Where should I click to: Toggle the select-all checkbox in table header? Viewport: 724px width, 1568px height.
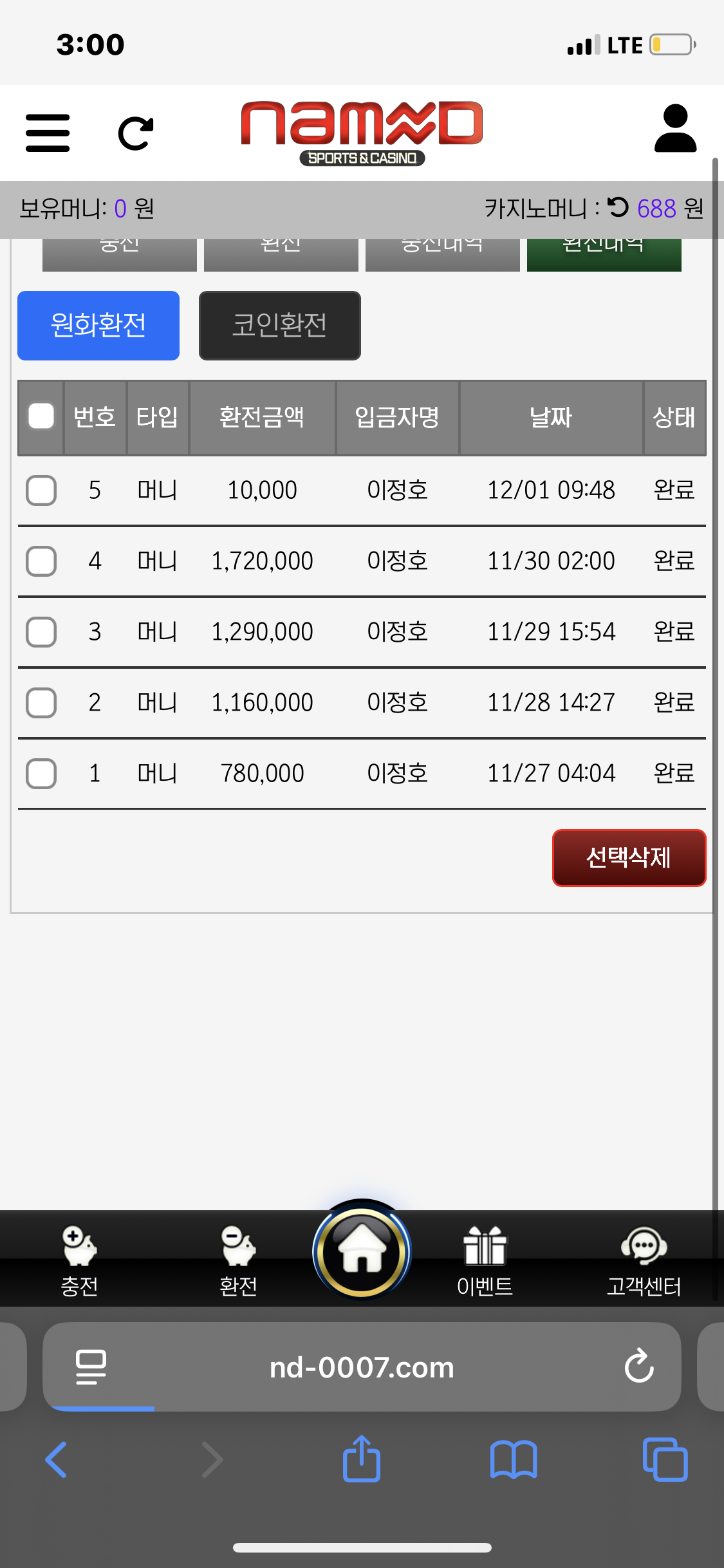pyautogui.click(x=41, y=416)
